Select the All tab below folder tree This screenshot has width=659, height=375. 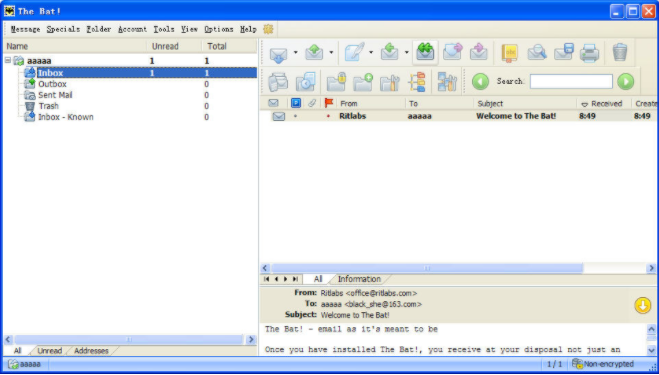click(18, 351)
